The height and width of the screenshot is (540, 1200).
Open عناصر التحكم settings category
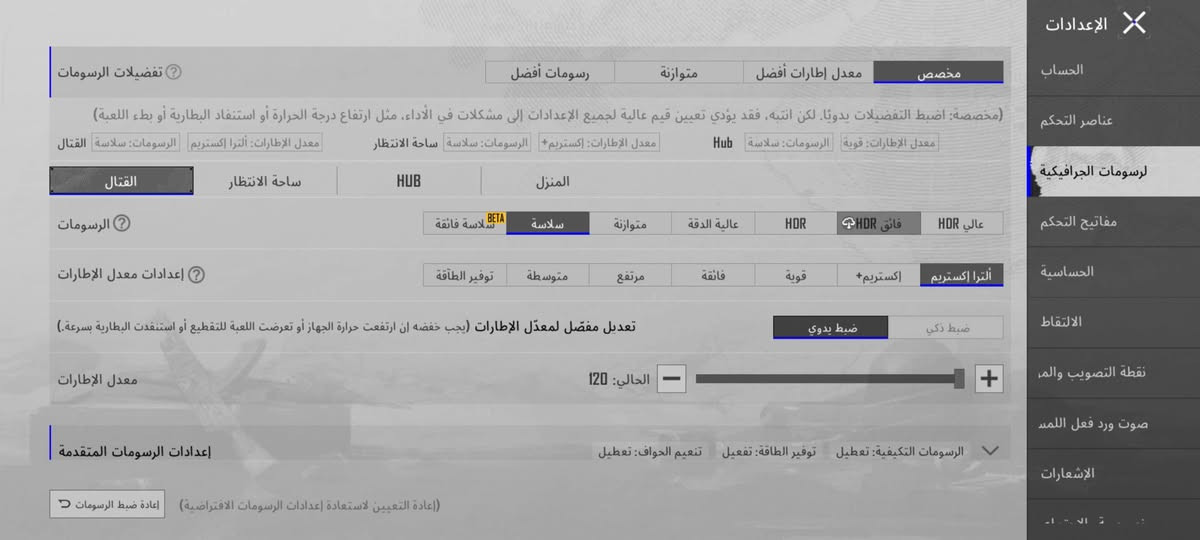pyautogui.click(x=1114, y=121)
